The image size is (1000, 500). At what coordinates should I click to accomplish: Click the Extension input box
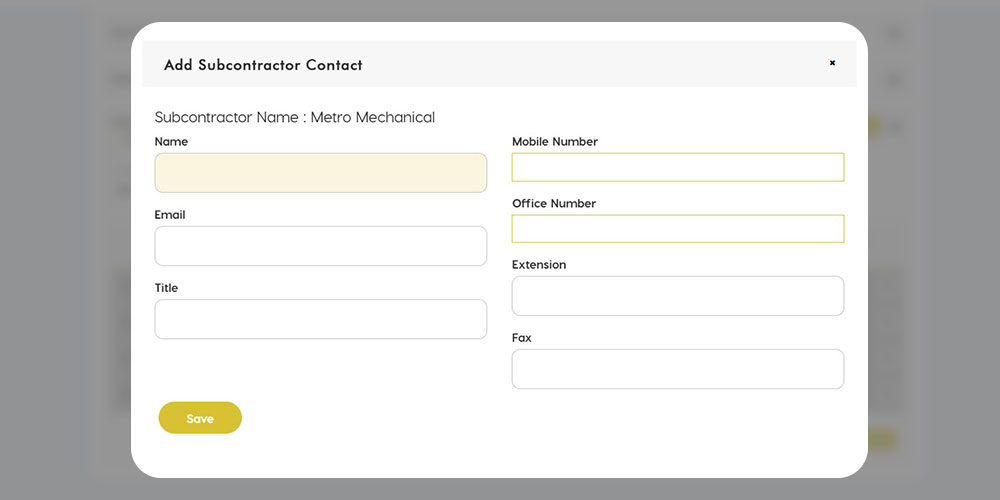[x=678, y=296]
